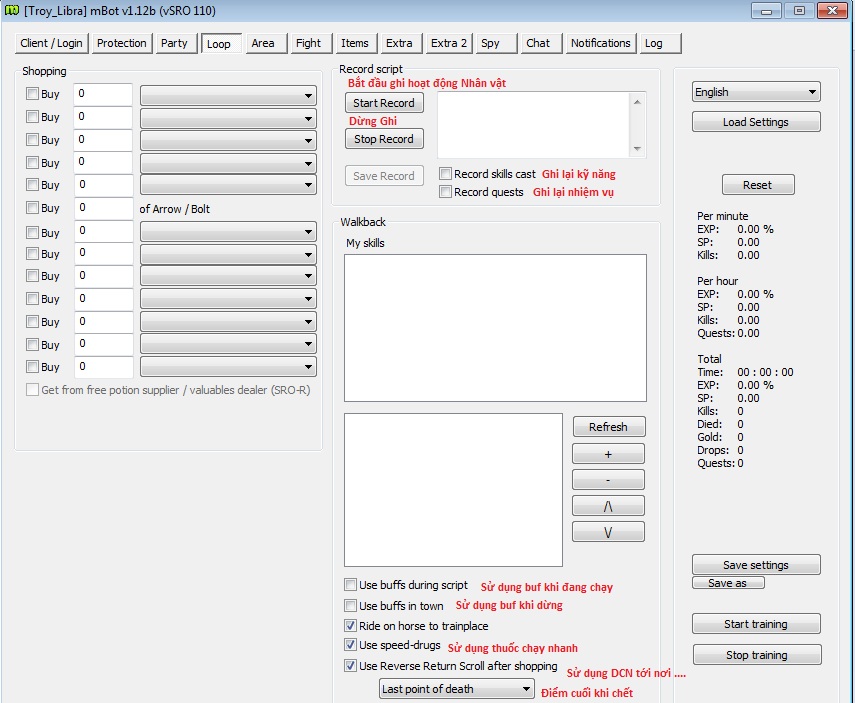
Task: Open the English language dropdown
Action: 756,92
